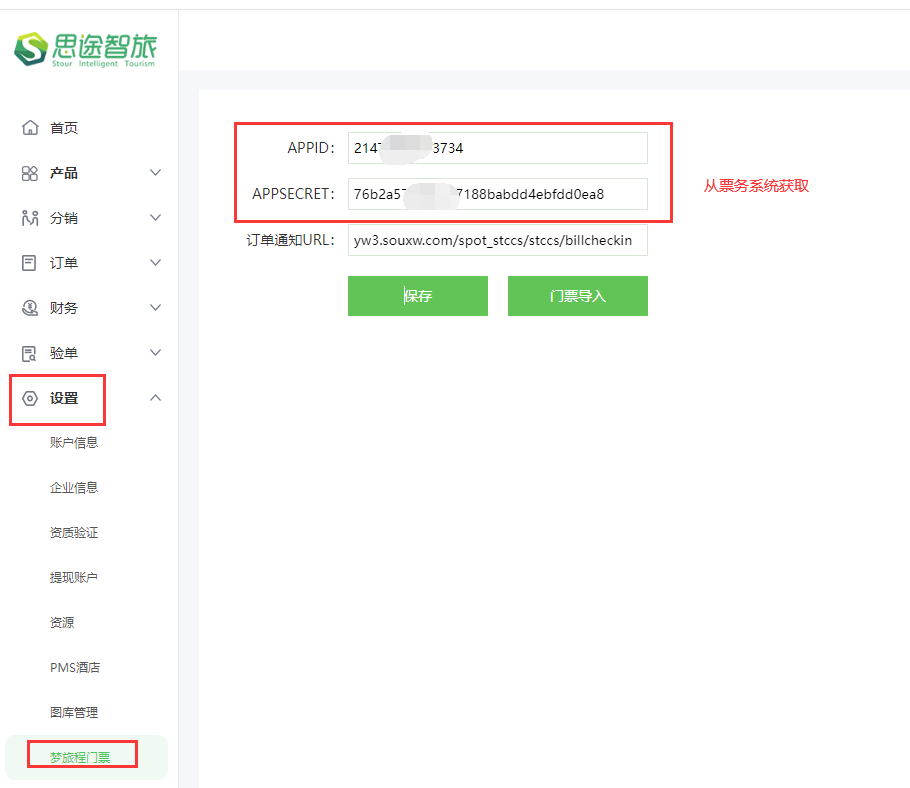The height and width of the screenshot is (788, 910).
Task: Click the home icon beside 首页
Action: tap(30, 128)
